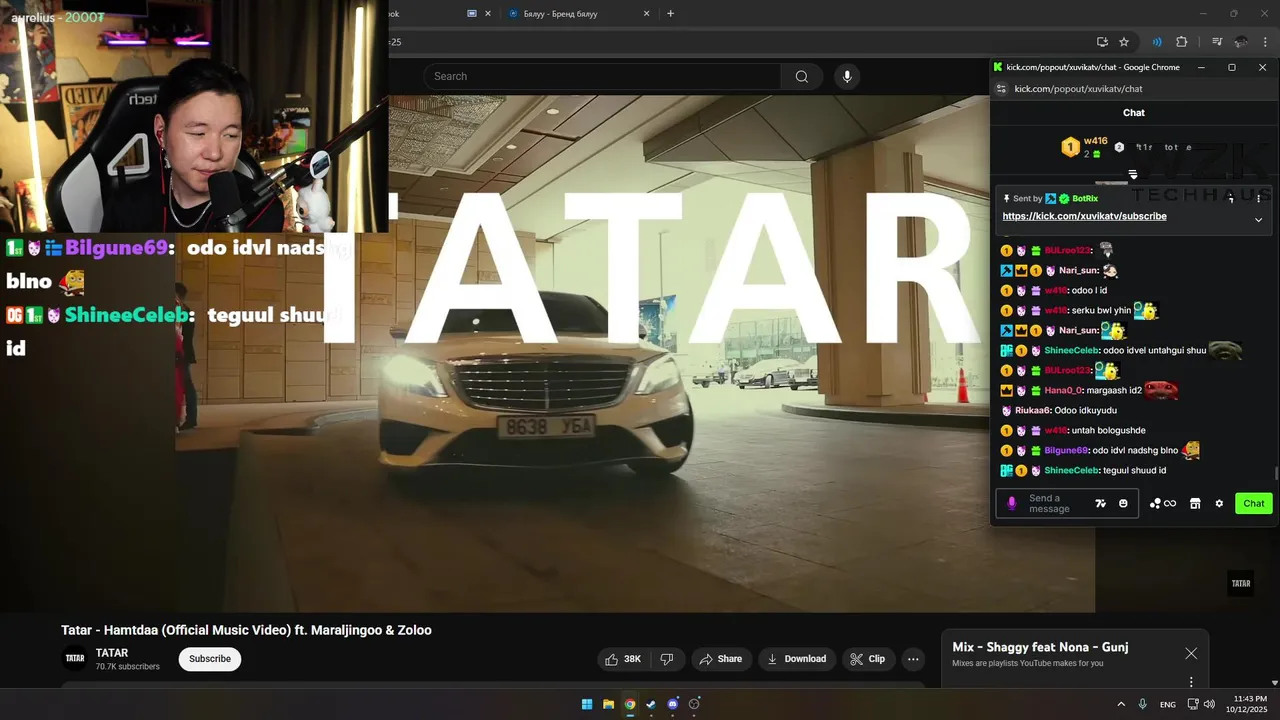Image resolution: width=1280 pixels, height=720 pixels.
Task: Open the Chrome profile avatar
Action: point(1241,42)
